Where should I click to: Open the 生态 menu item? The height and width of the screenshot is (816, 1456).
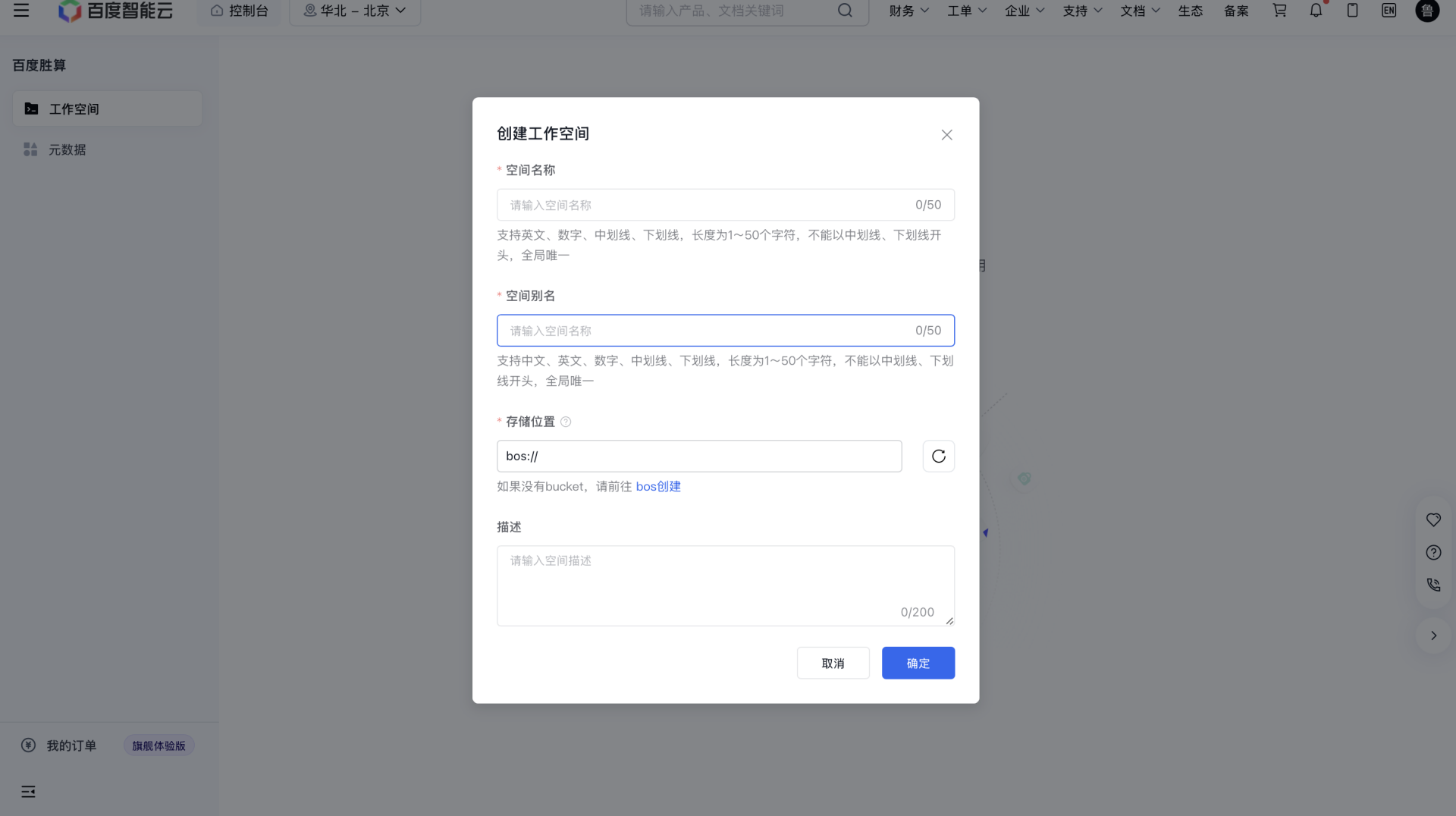[1190, 11]
